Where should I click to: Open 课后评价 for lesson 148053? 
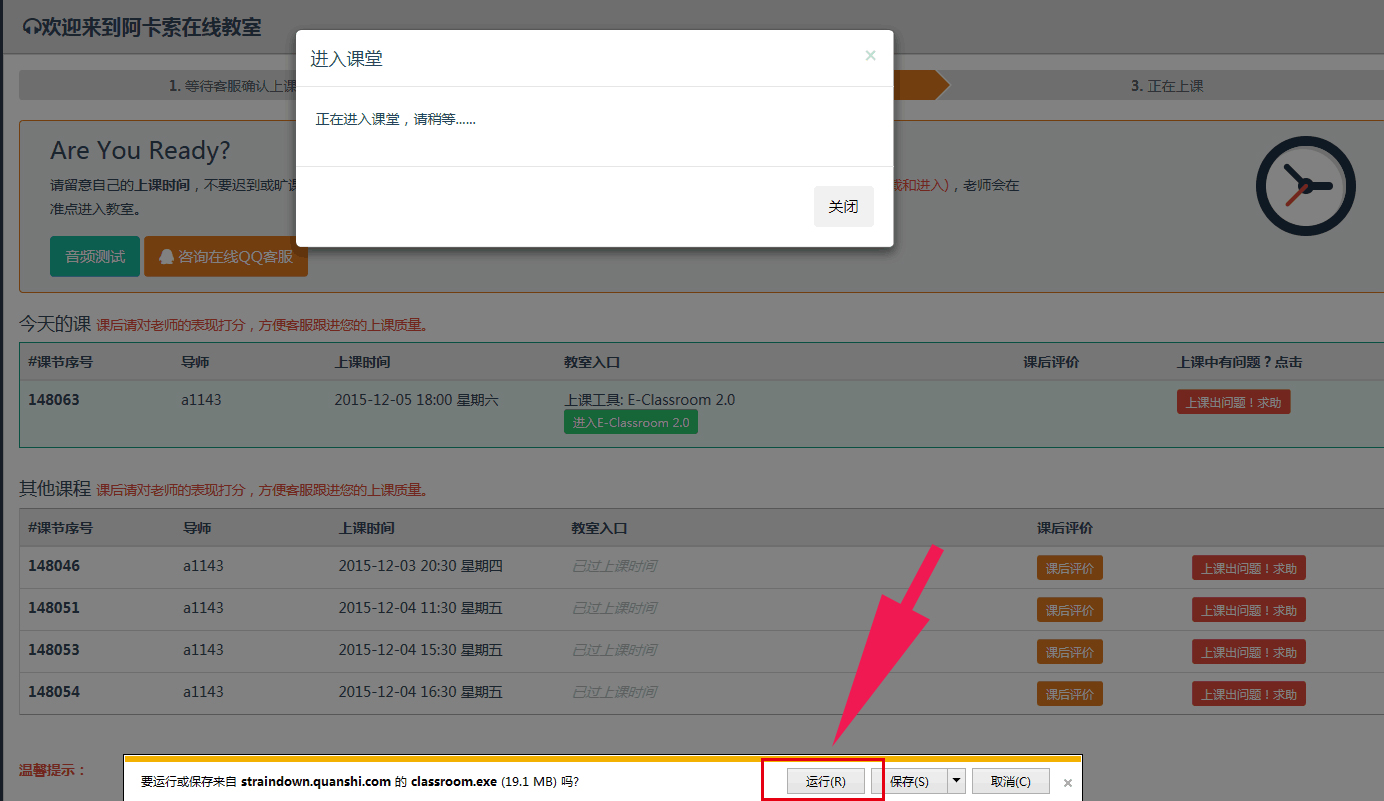pos(1069,652)
